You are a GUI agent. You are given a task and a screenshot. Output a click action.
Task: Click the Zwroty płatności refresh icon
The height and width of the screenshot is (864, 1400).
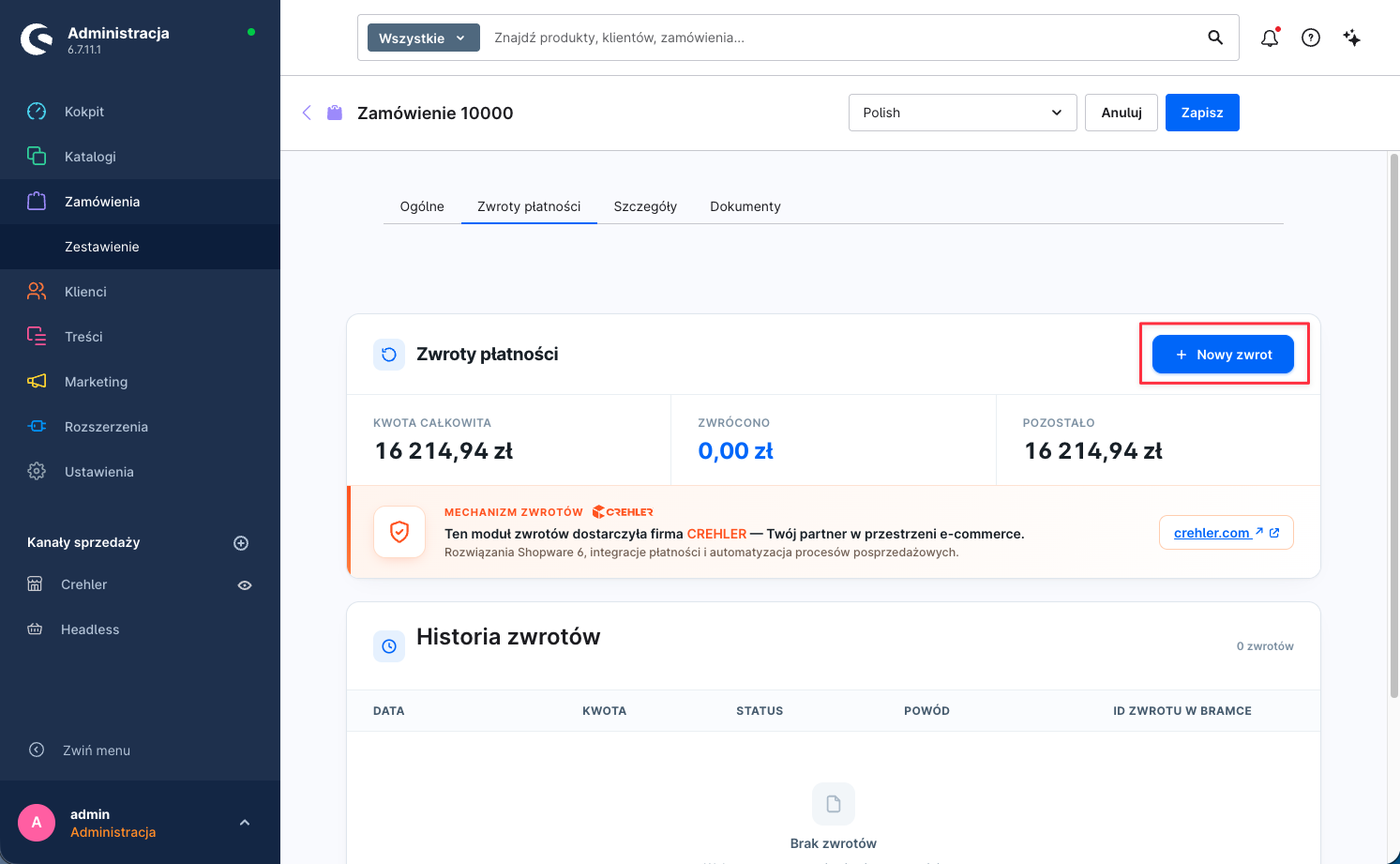tap(389, 355)
